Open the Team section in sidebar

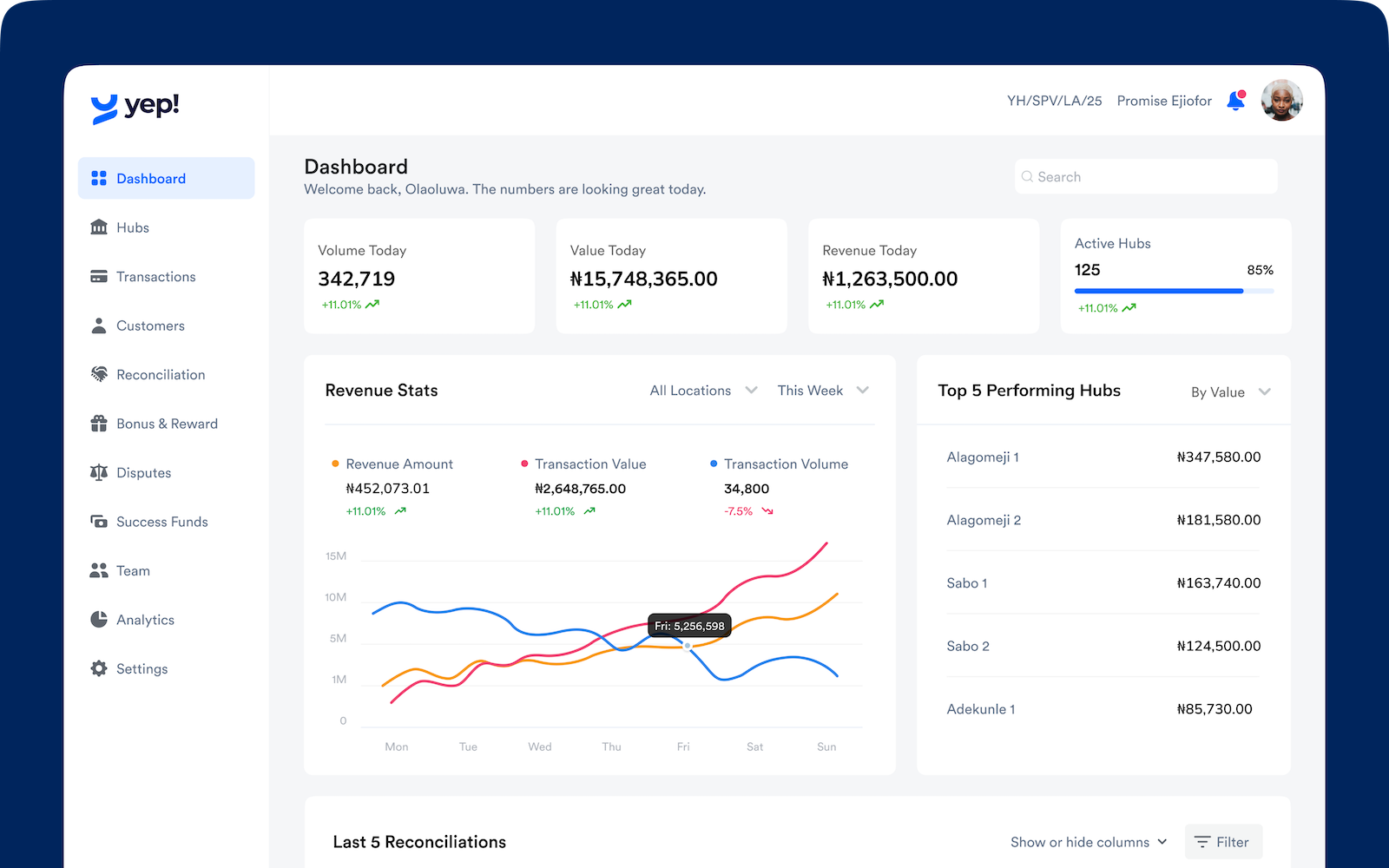(133, 571)
